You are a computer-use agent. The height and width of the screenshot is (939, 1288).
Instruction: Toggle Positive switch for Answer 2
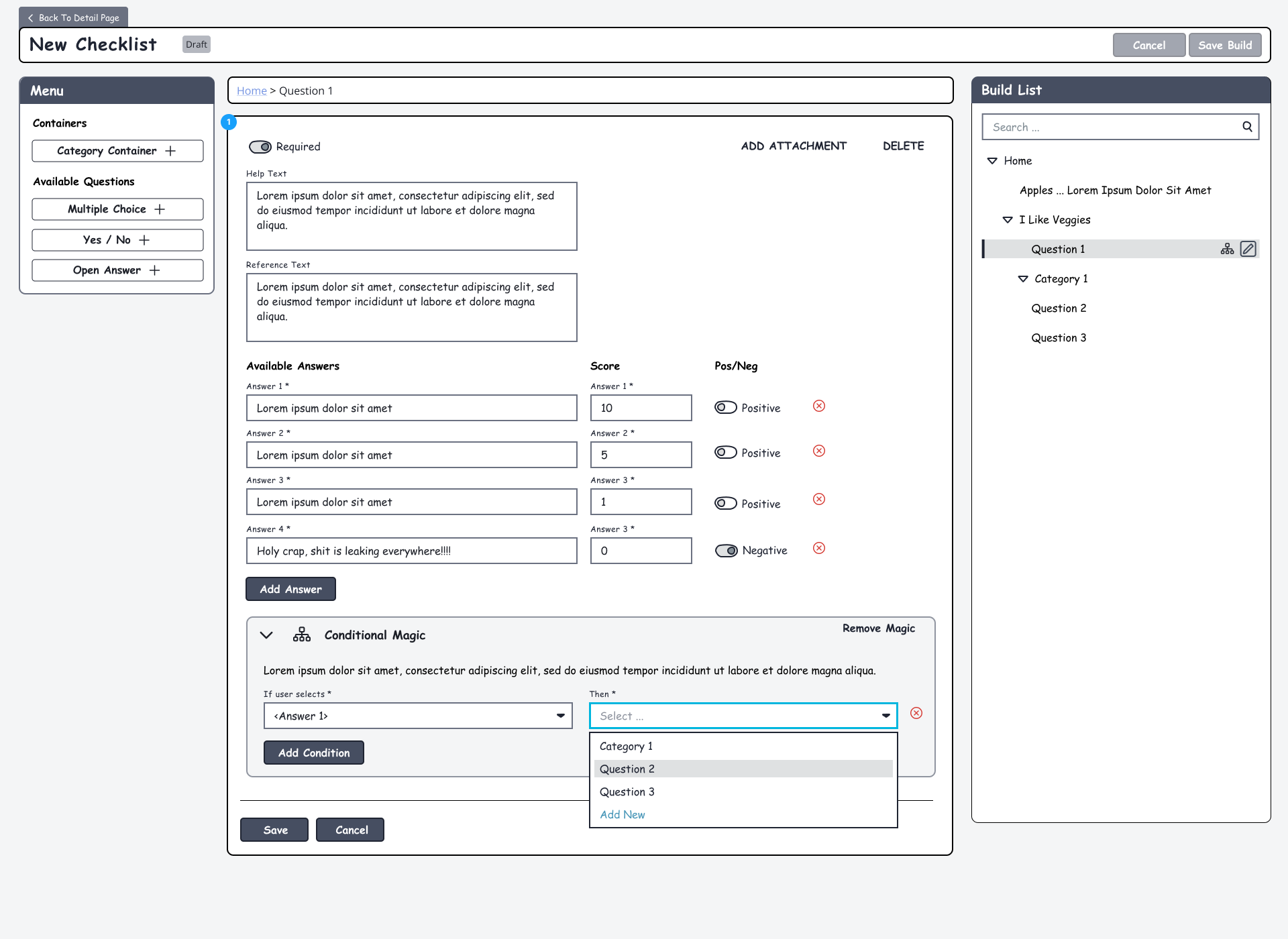[726, 453]
